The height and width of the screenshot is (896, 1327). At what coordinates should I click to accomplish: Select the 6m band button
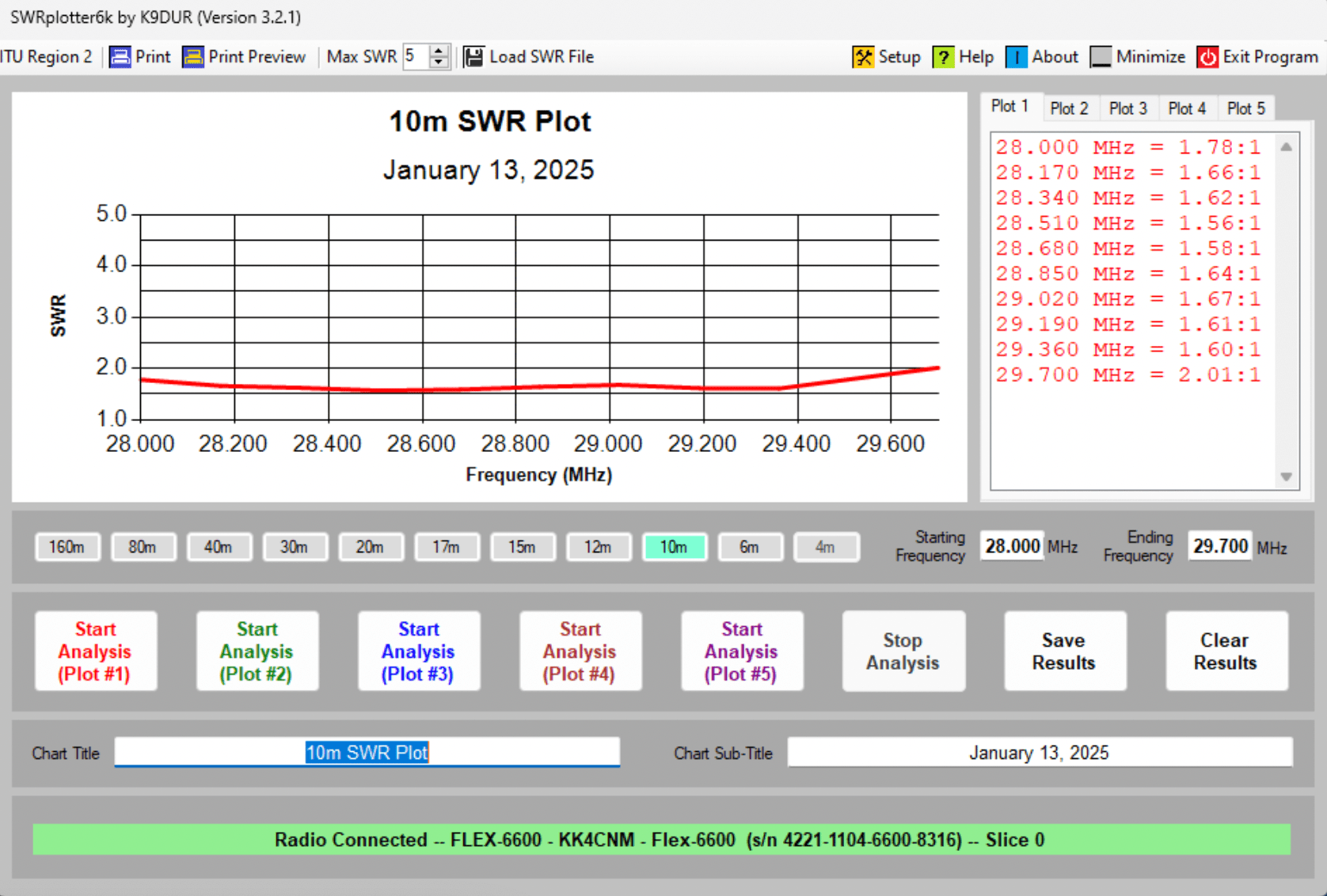pos(750,547)
